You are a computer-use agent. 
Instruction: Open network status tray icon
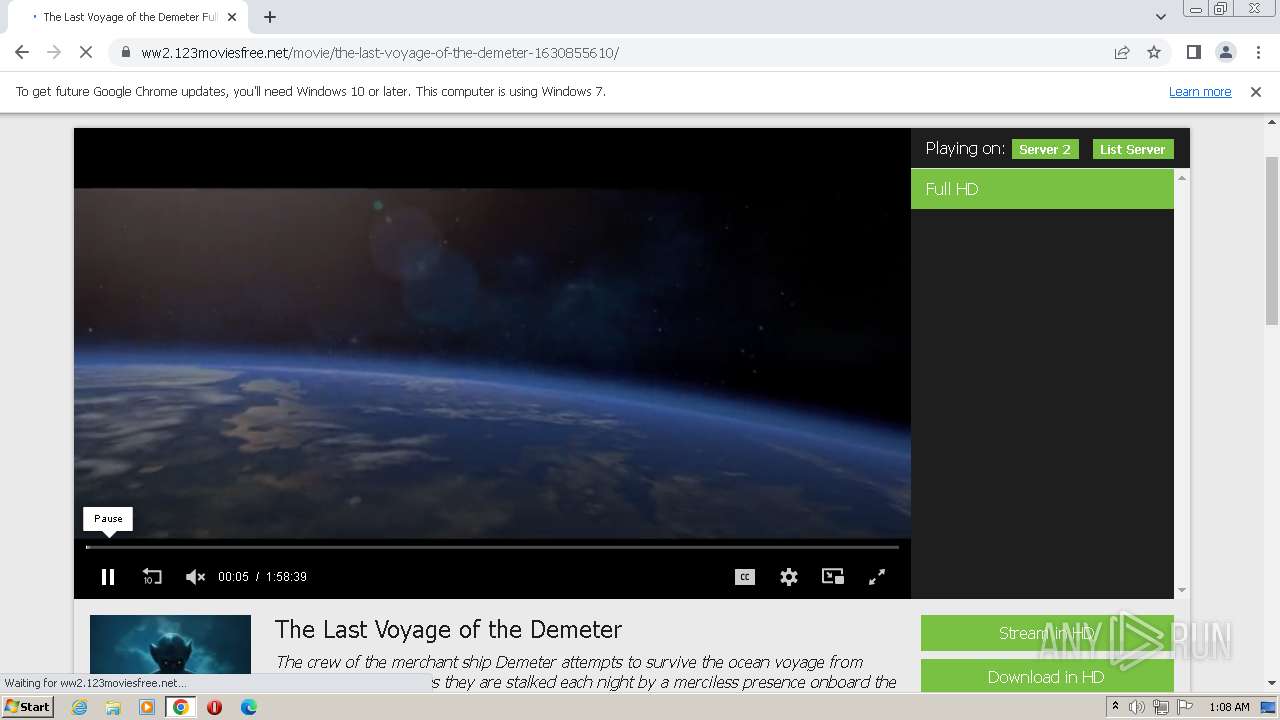[1160, 707]
